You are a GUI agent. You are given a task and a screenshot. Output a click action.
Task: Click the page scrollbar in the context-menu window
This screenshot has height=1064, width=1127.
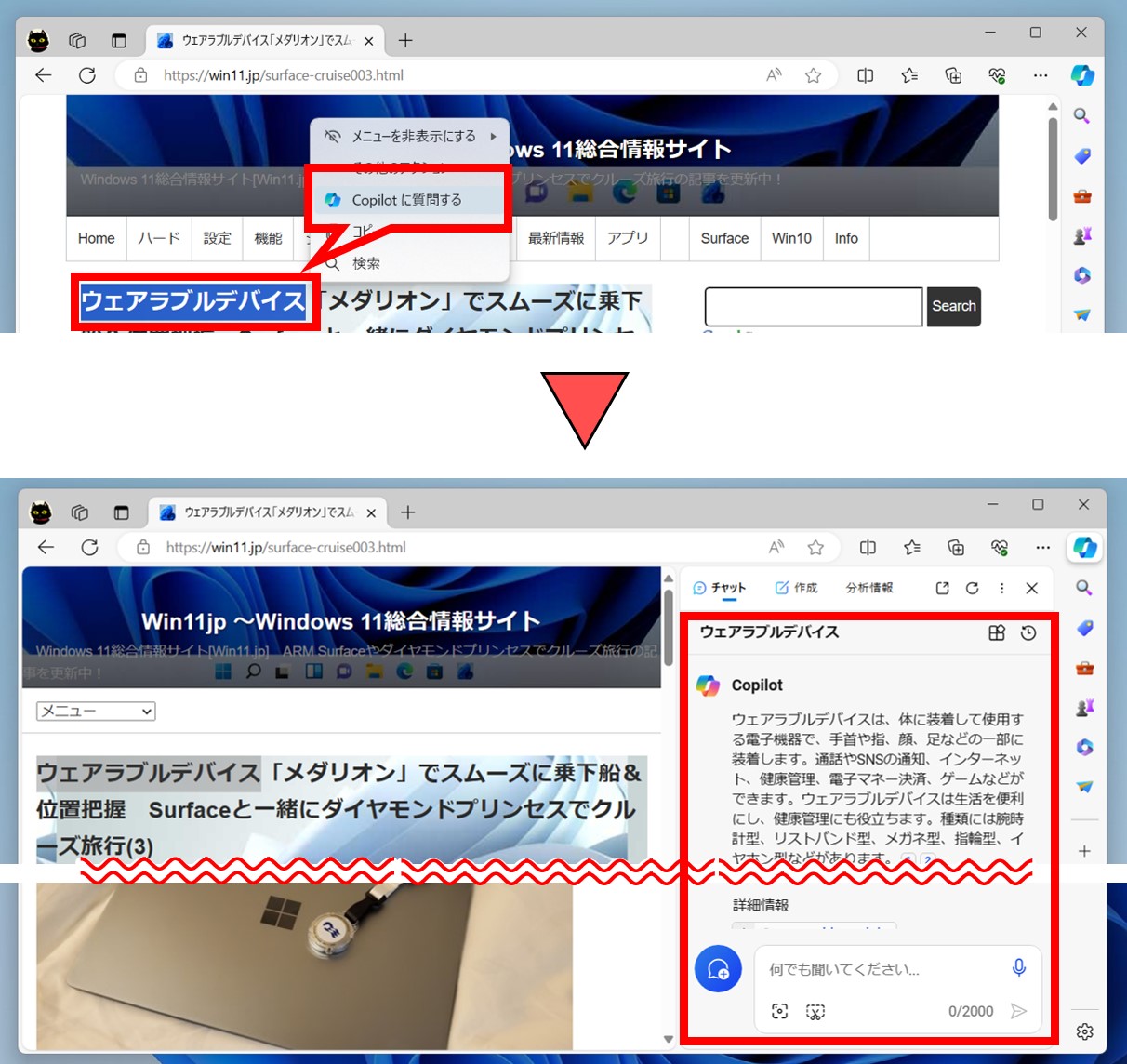(x=1053, y=168)
